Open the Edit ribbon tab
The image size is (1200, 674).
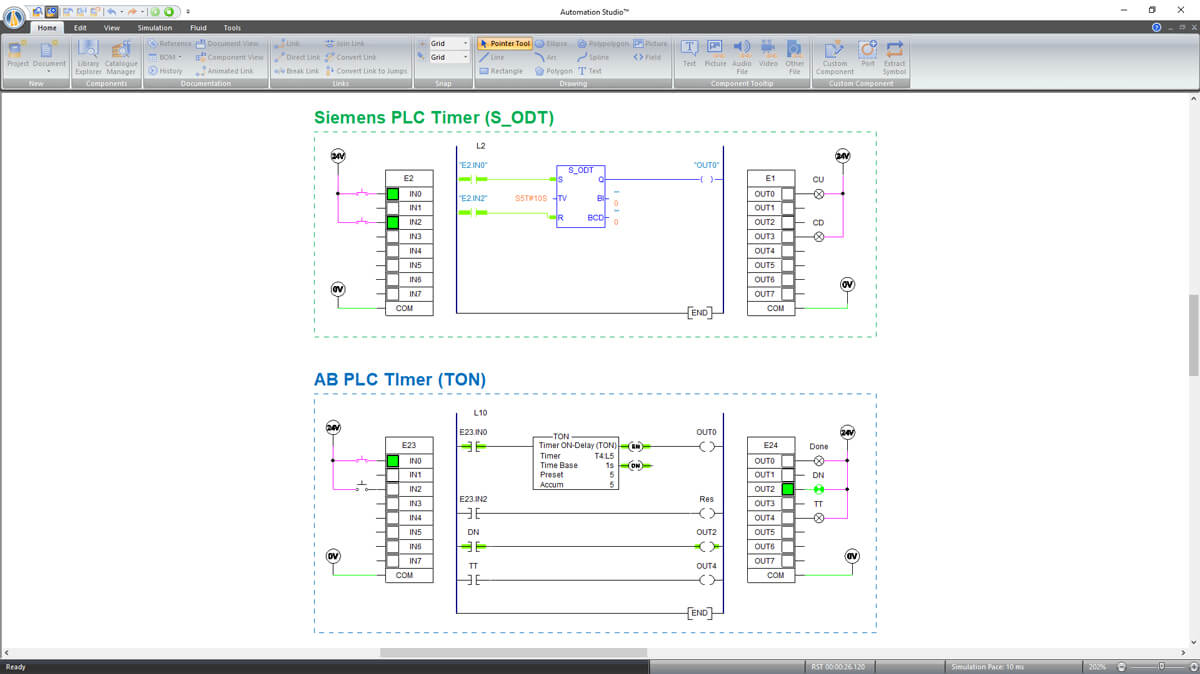pyautogui.click(x=80, y=28)
